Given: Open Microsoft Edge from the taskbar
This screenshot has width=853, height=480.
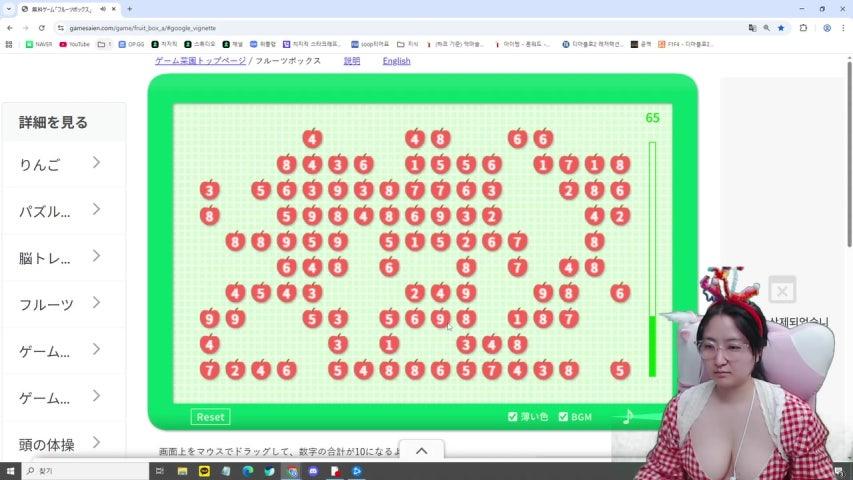Looking at the screenshot, I should (x=248, y=471).
